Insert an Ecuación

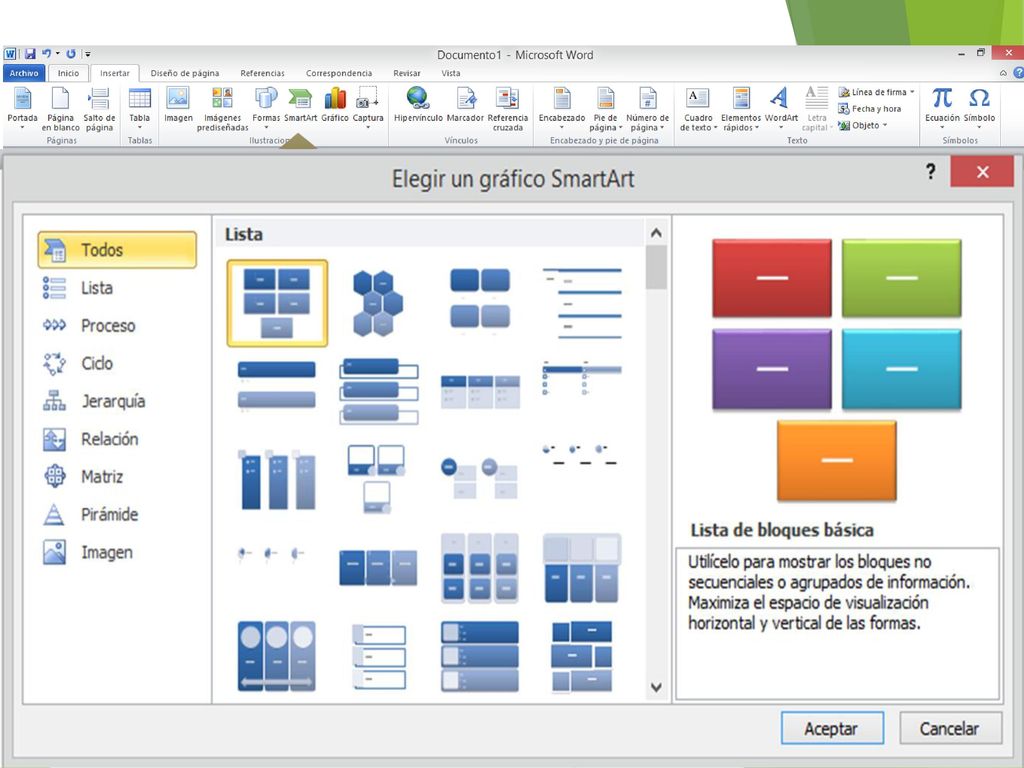[x=942, y=106]
